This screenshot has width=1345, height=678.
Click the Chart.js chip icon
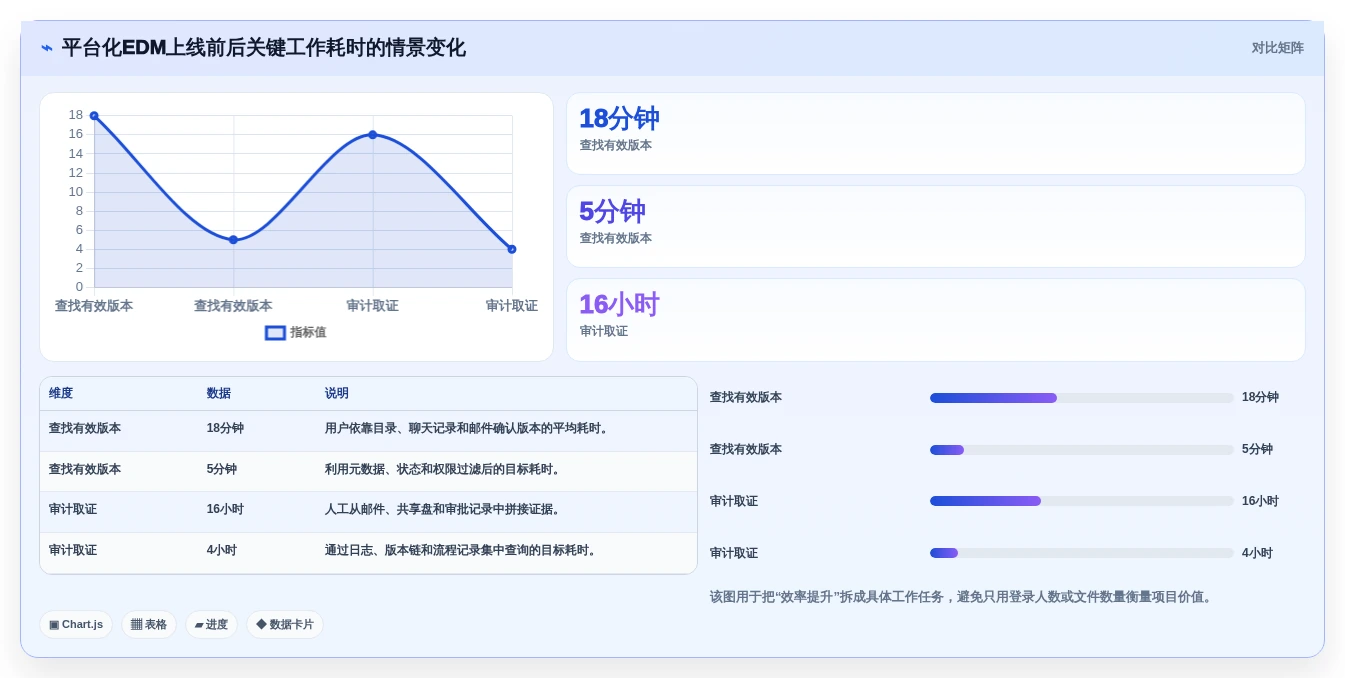click(x=54, y=625)
